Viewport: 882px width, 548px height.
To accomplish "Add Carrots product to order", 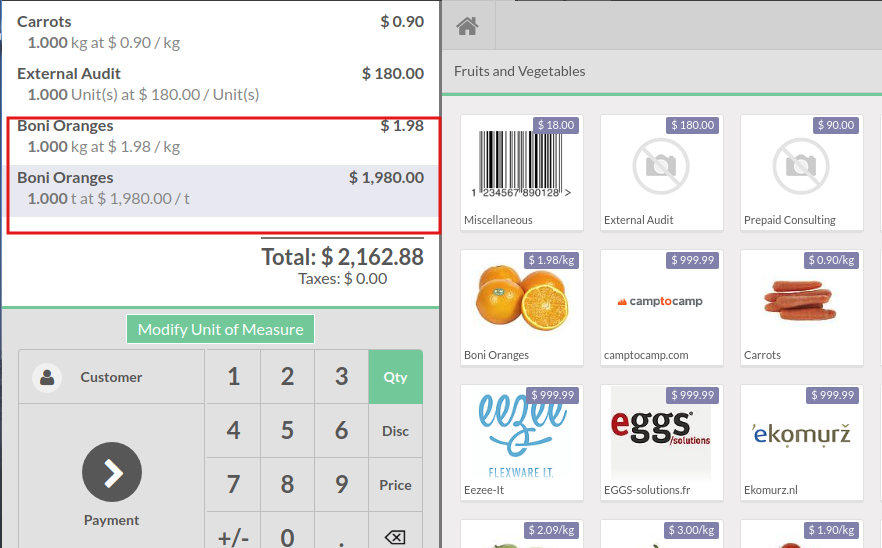I will click(801, 307).
